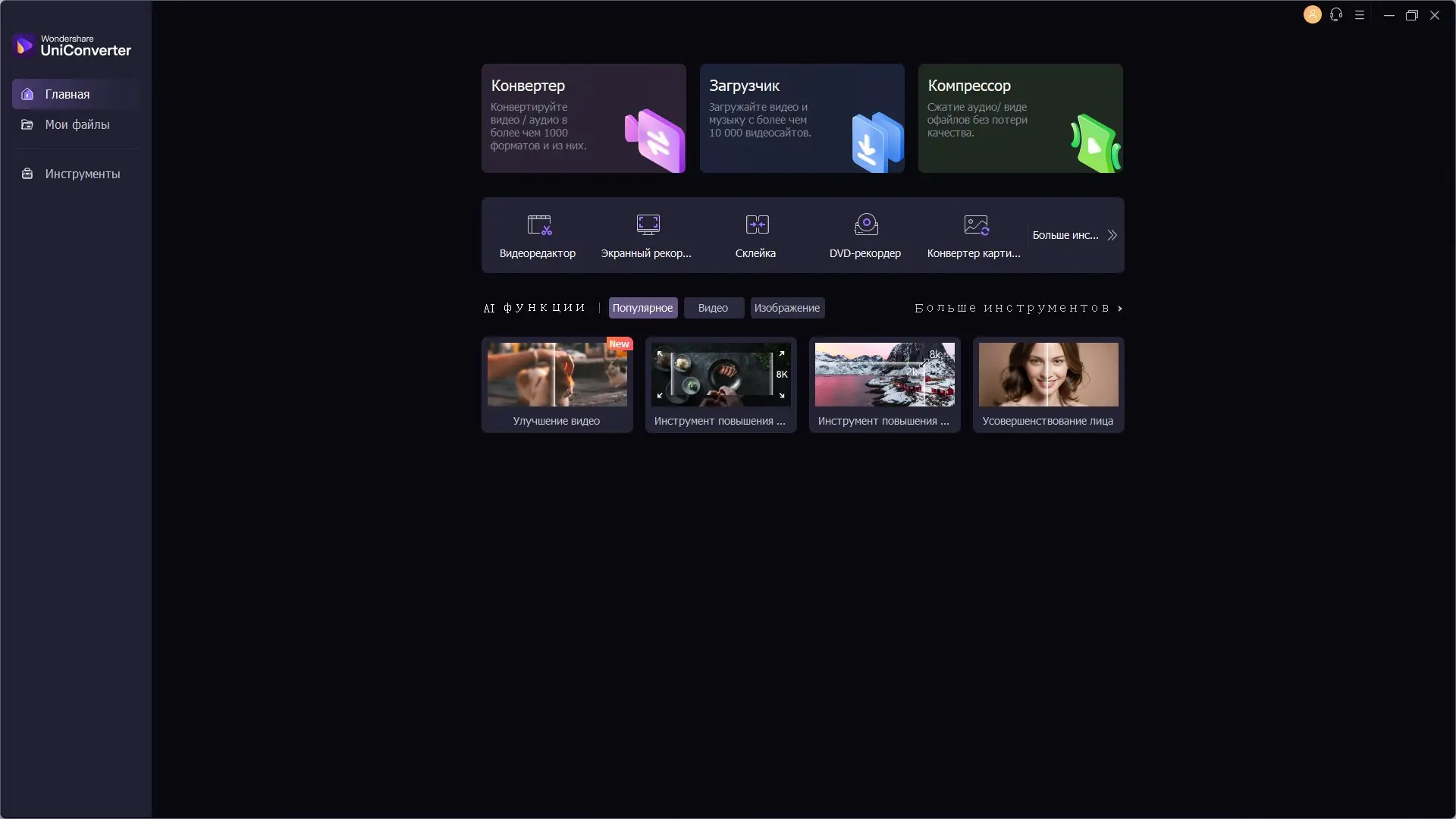Image resolution: width=1456 pixels, height=819 pixels.
Task: Open the hamburger menu
Action: (x=1360, y=14)
